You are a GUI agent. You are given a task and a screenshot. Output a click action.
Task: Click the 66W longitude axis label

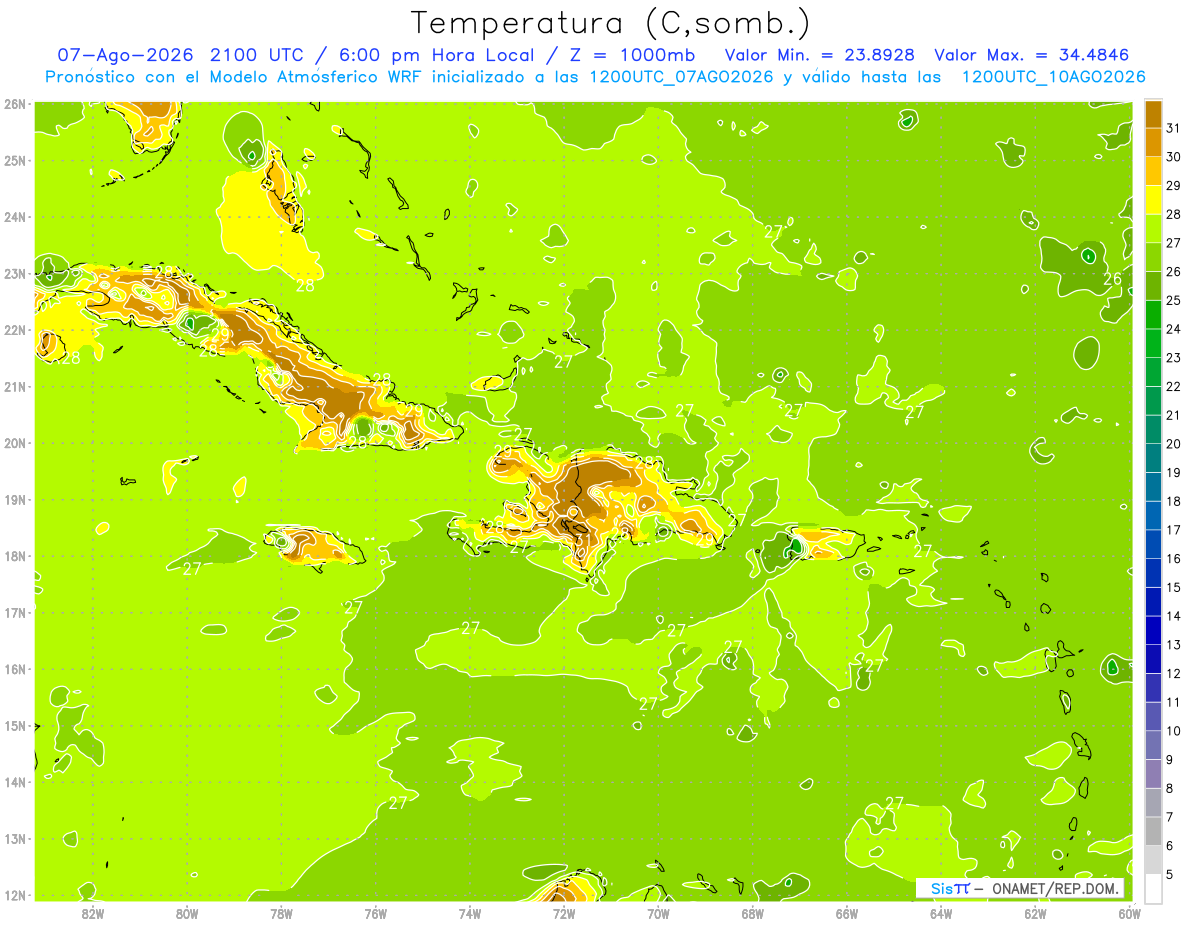pos(847,913)
